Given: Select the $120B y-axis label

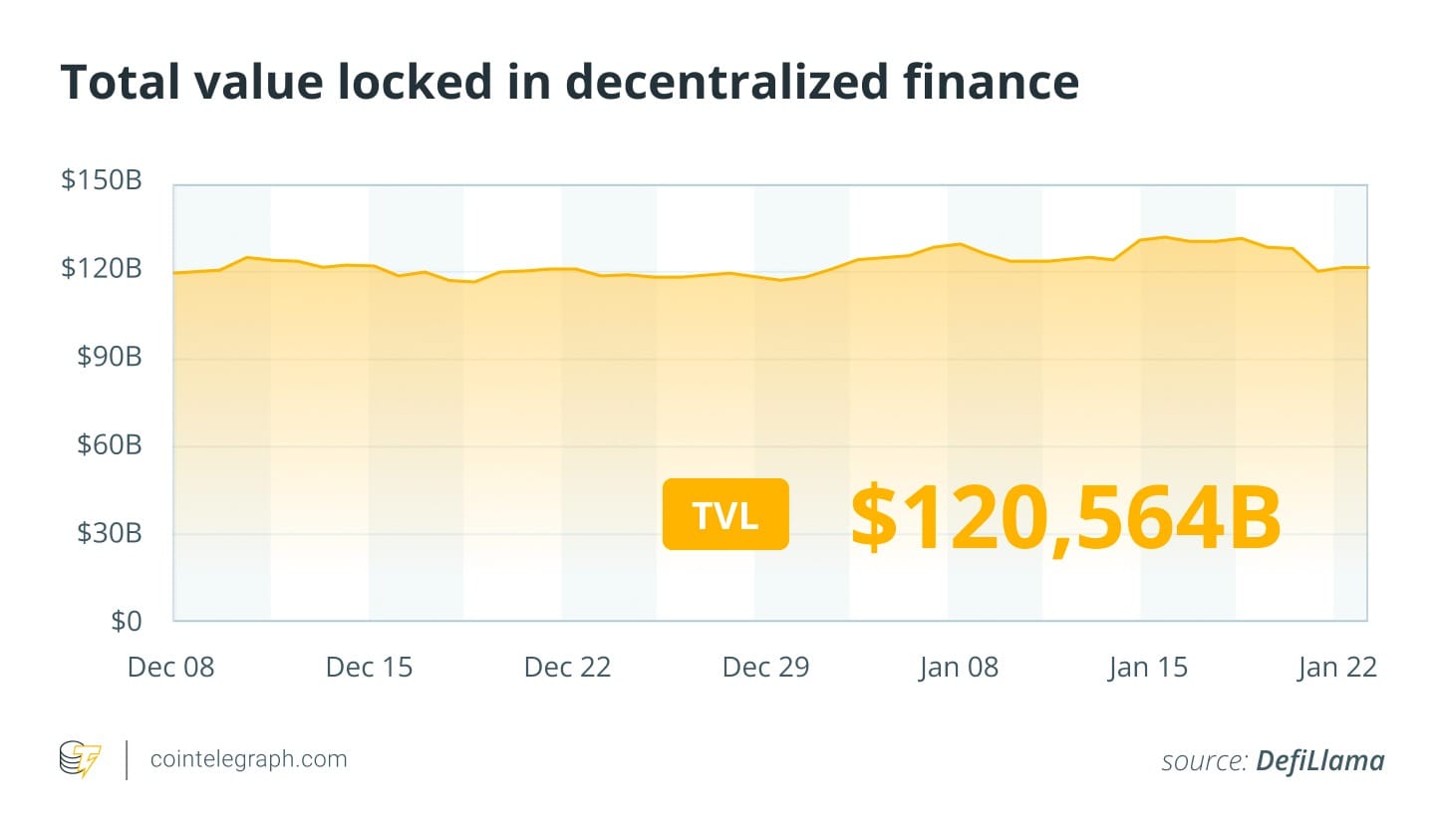Looking at the screenshot, I should pyautogui.click(x=102, y=268).
